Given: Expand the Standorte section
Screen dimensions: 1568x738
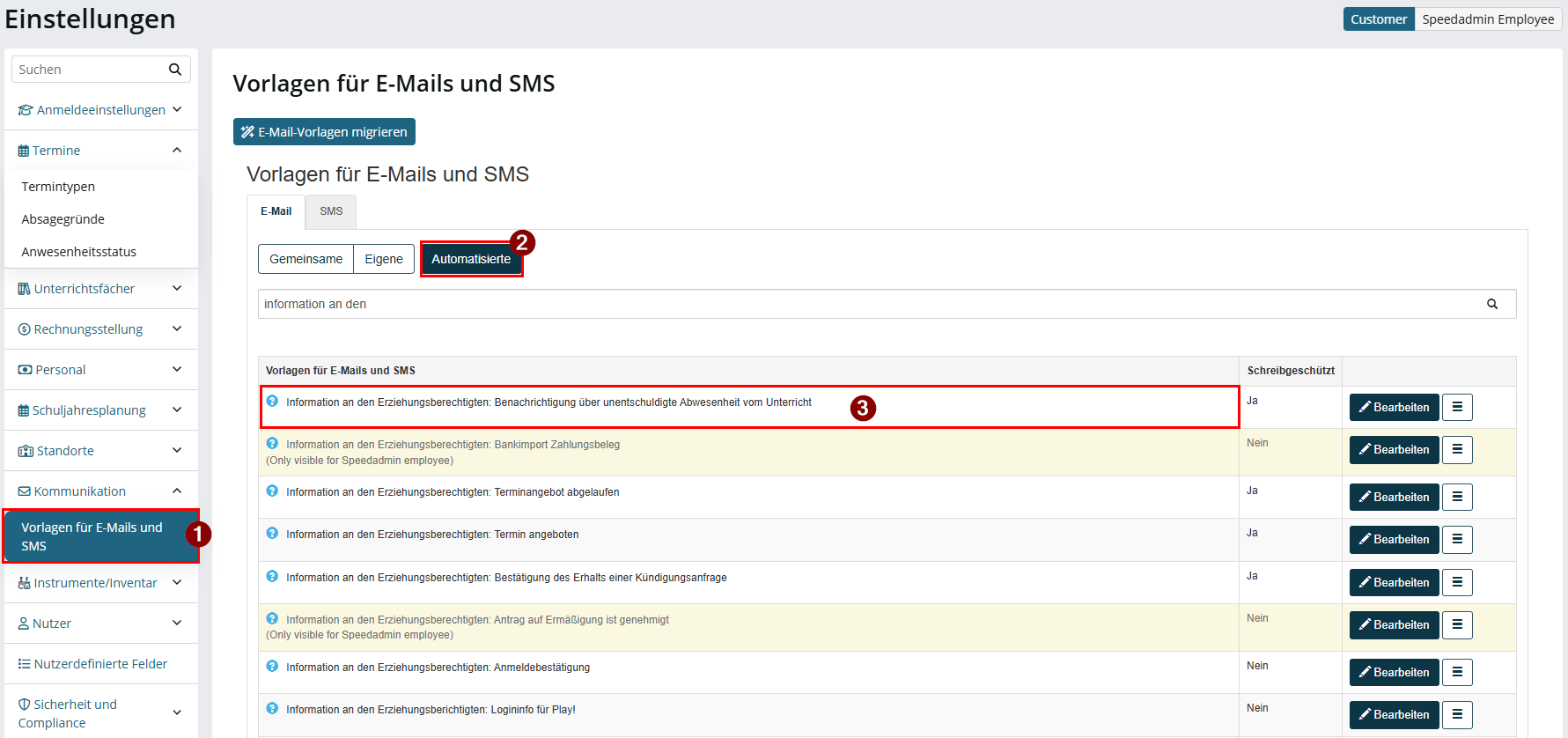Looking at the screenshot, I should coord(100,451).
